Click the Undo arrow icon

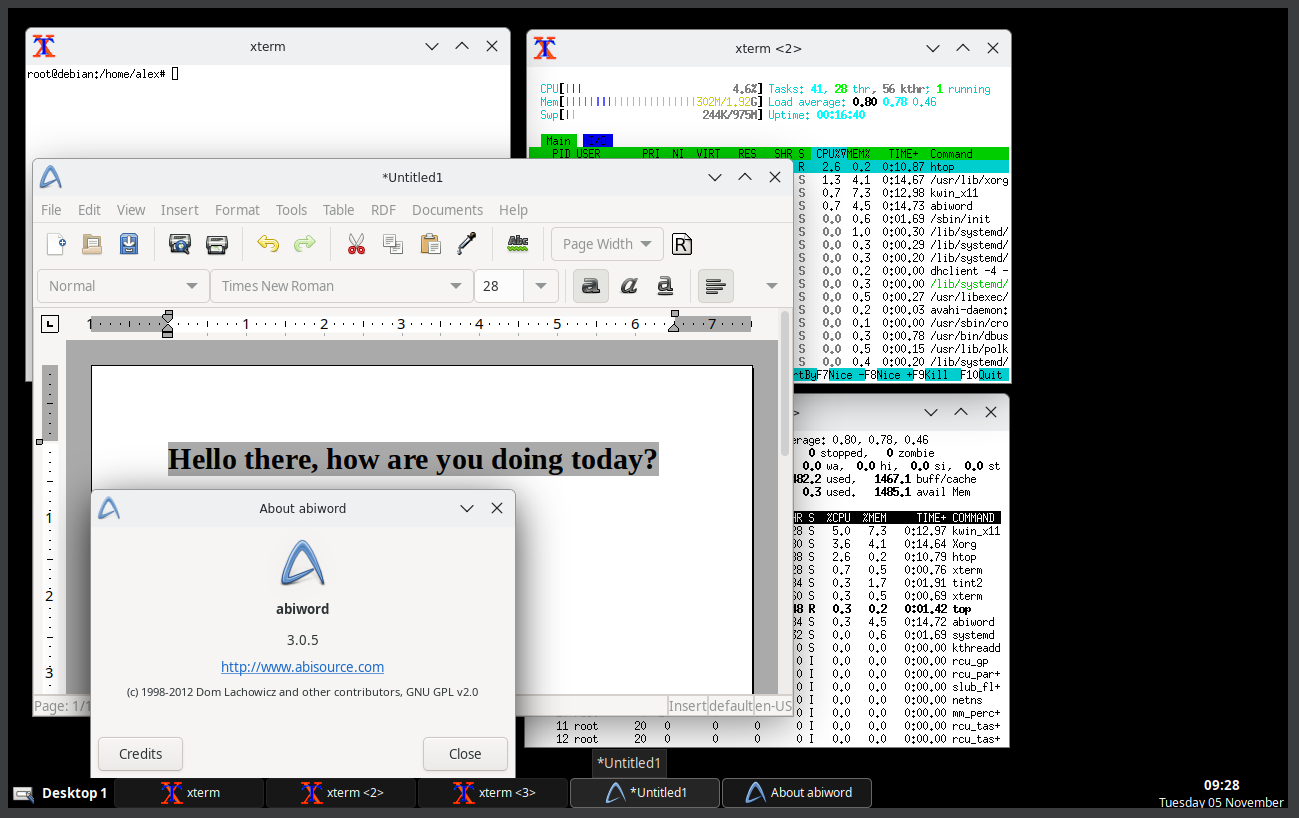click(267, 244)
